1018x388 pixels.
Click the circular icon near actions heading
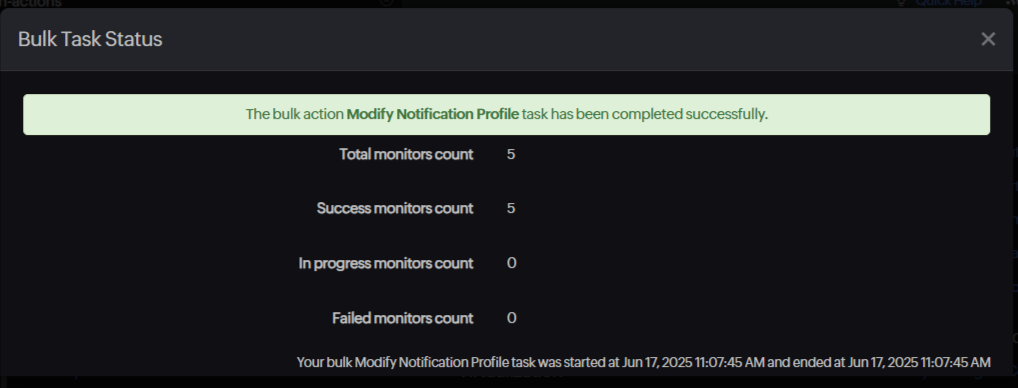386,2
